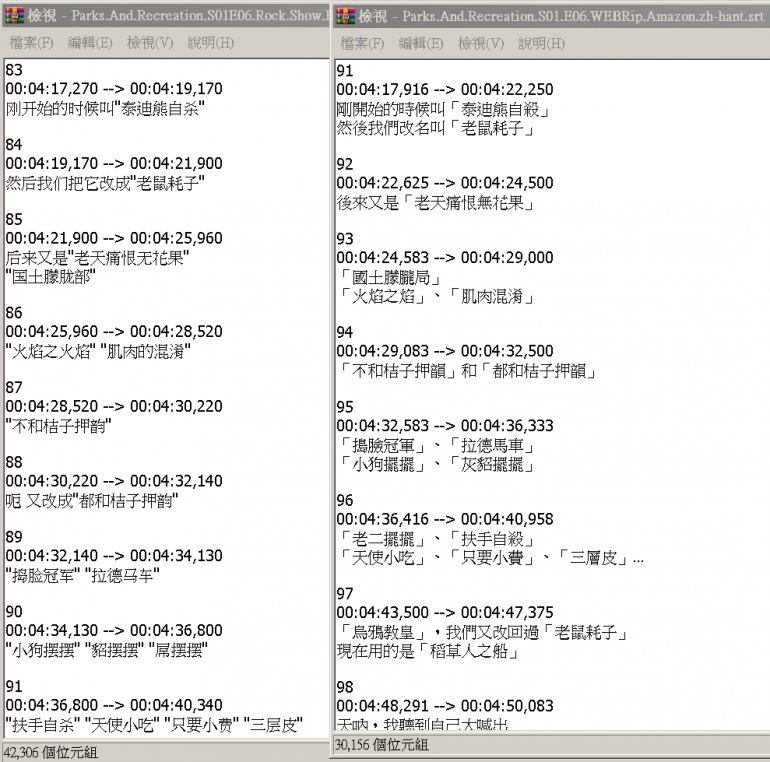Click line 「小狗擺擺」、「灰貂擺擺」
Viewport: 770px width, 762px height.
[436, 464]
